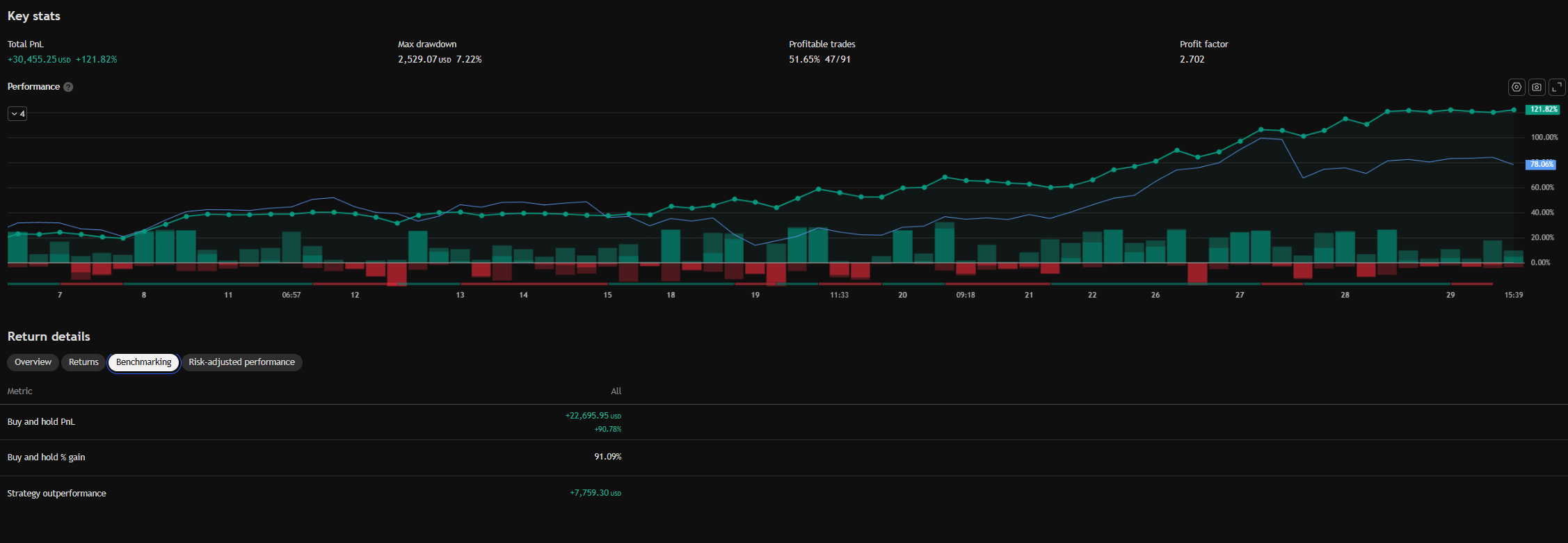Select the 11:33 time axis label
The width and height of the screenshot is (1568, 543).
pyautogui.click(x=839, y=295)
